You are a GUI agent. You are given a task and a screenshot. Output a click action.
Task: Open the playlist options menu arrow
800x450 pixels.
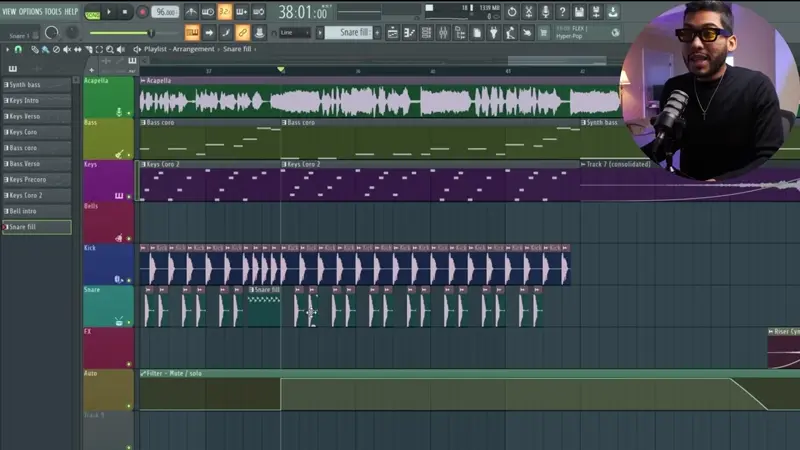pyautogui.click(x=7, y=49)
